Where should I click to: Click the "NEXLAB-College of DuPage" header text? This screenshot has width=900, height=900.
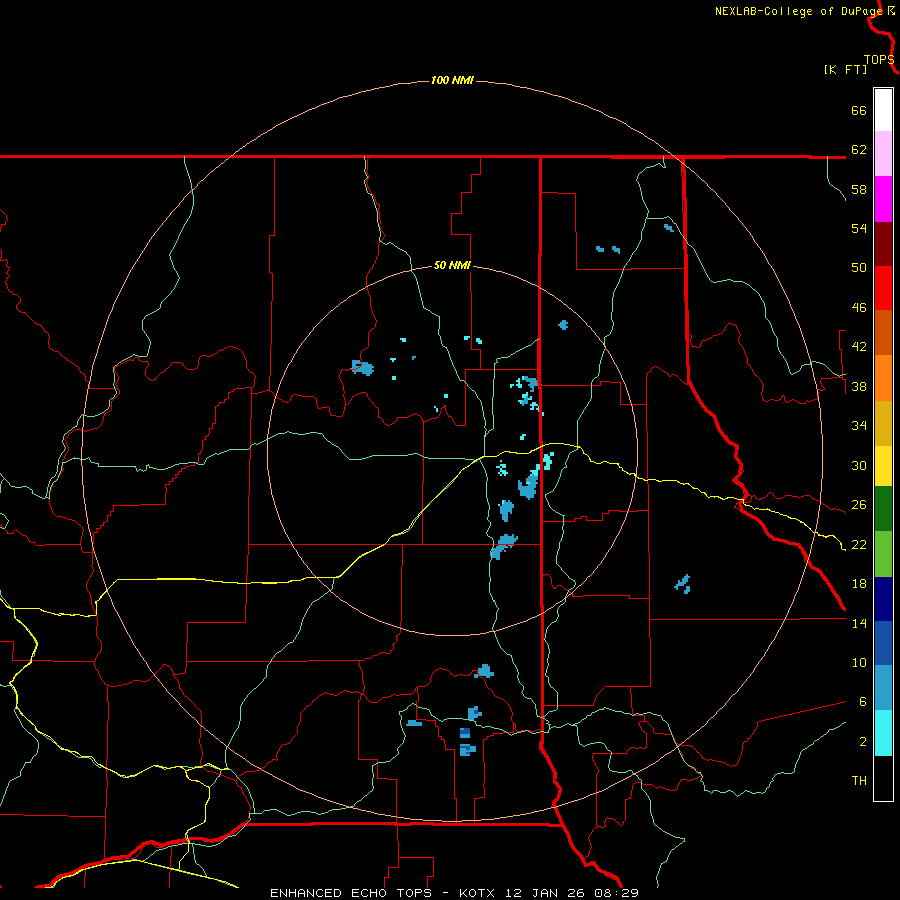tap(799, 11)
